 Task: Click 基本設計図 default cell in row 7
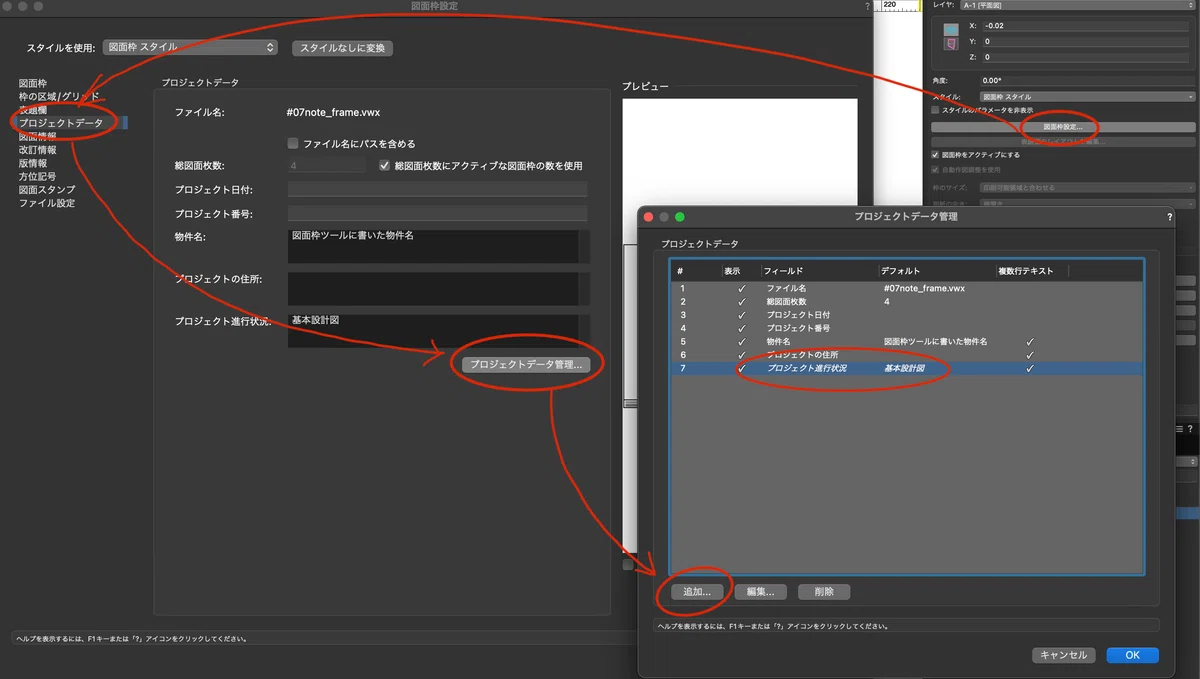(x=905, y=368)
